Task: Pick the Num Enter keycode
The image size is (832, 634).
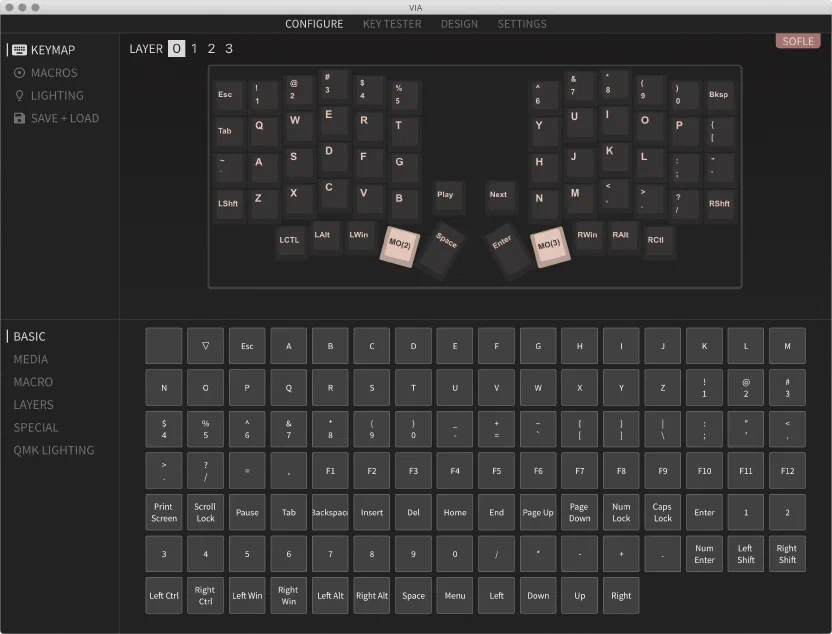Action: click(704, 554)
